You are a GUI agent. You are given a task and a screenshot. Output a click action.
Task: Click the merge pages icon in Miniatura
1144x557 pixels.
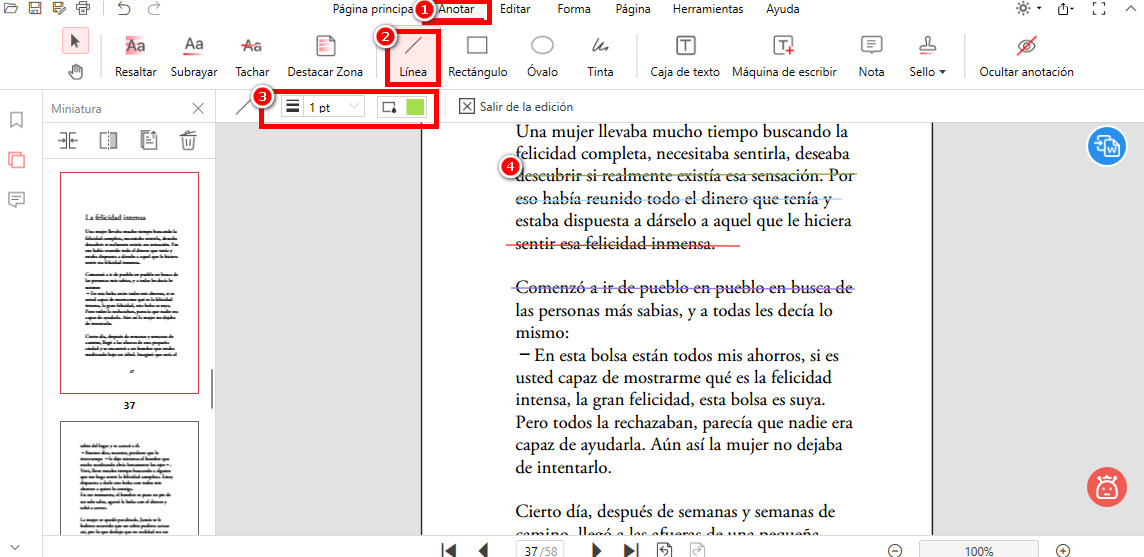click(68, 140)
